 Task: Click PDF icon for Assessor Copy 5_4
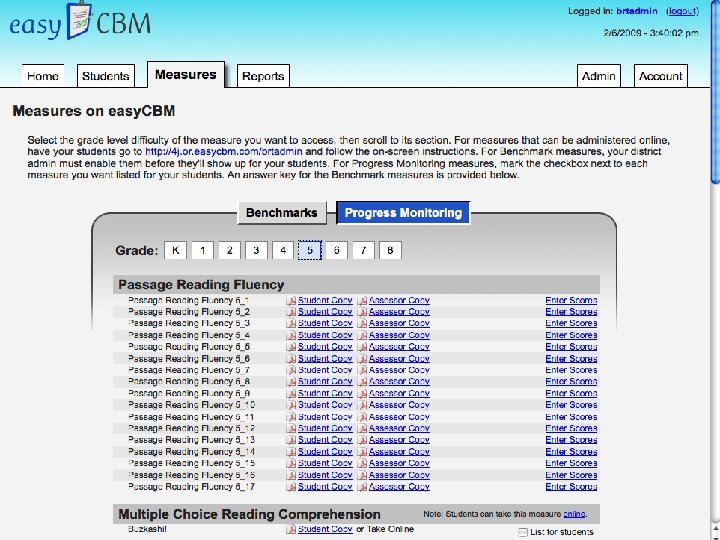[362, 336]
